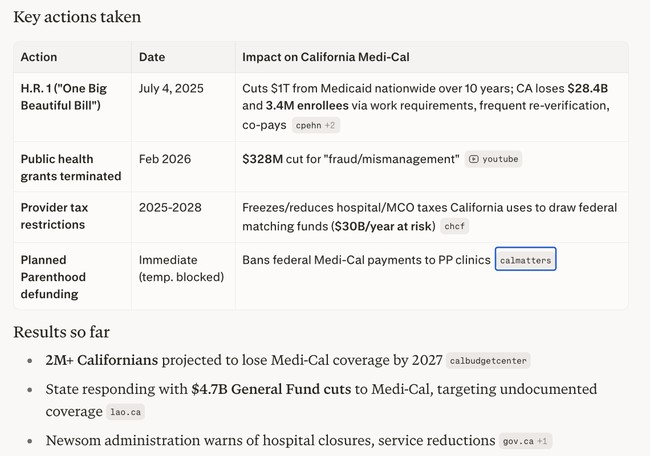This screenshot has height=456, width=650.
Task: Click the Action column header
Action: click(39, 57)
